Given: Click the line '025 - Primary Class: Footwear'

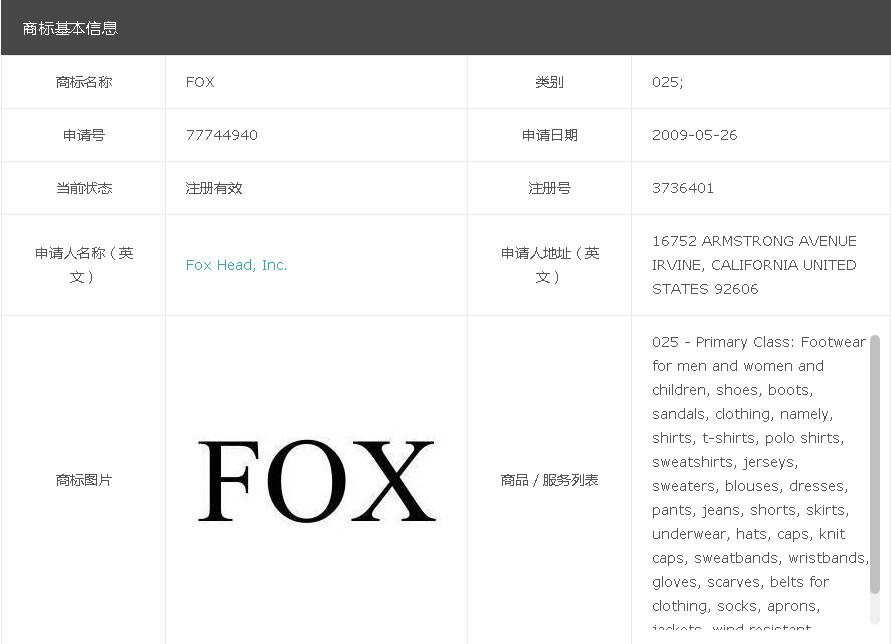Looking at the screenshot, I should coord(759,342).
